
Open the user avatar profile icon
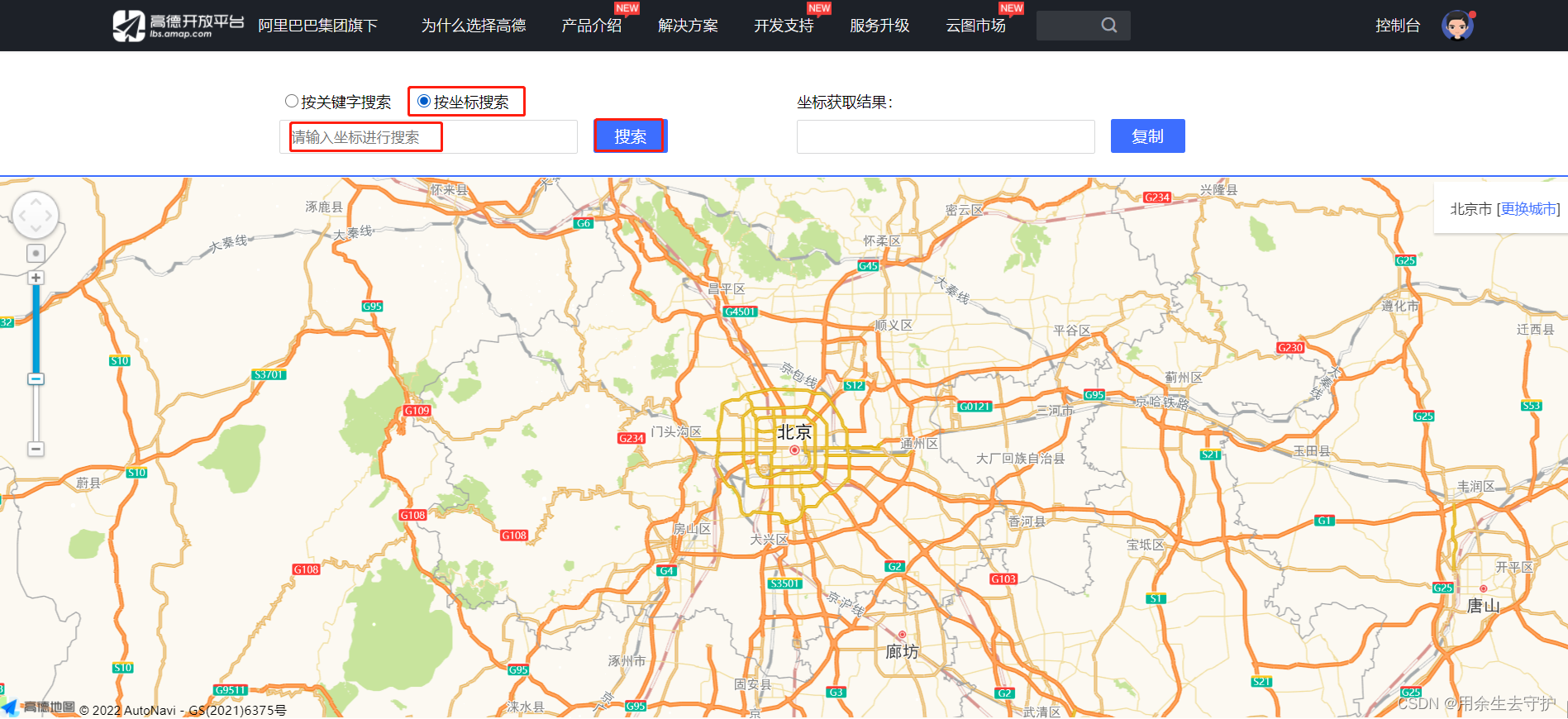click(x=1457, y=26)
